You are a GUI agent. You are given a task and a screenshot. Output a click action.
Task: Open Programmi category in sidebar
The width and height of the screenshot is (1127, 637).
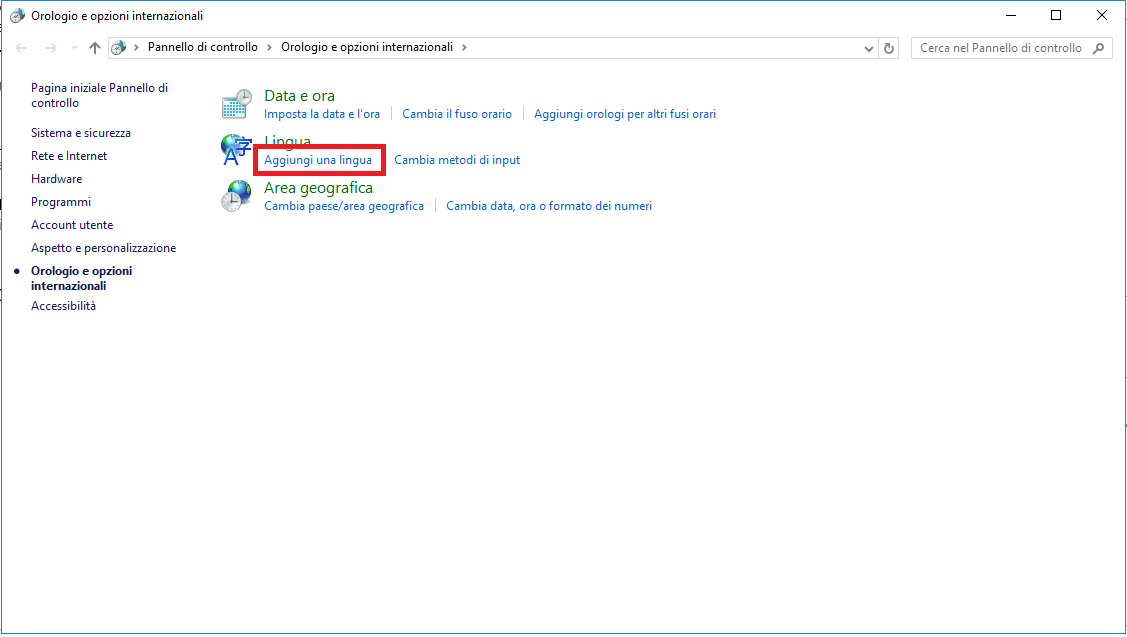[61, 202]
